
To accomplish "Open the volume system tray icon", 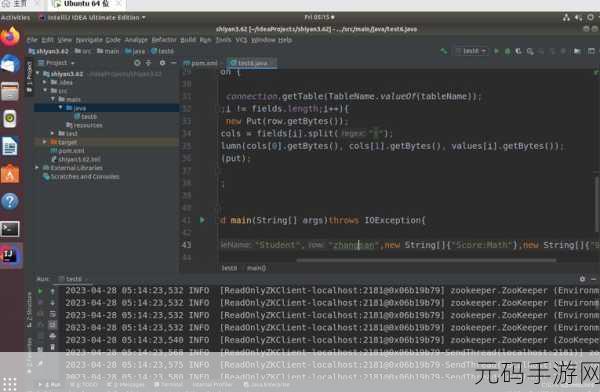I will tap(578, 17).
